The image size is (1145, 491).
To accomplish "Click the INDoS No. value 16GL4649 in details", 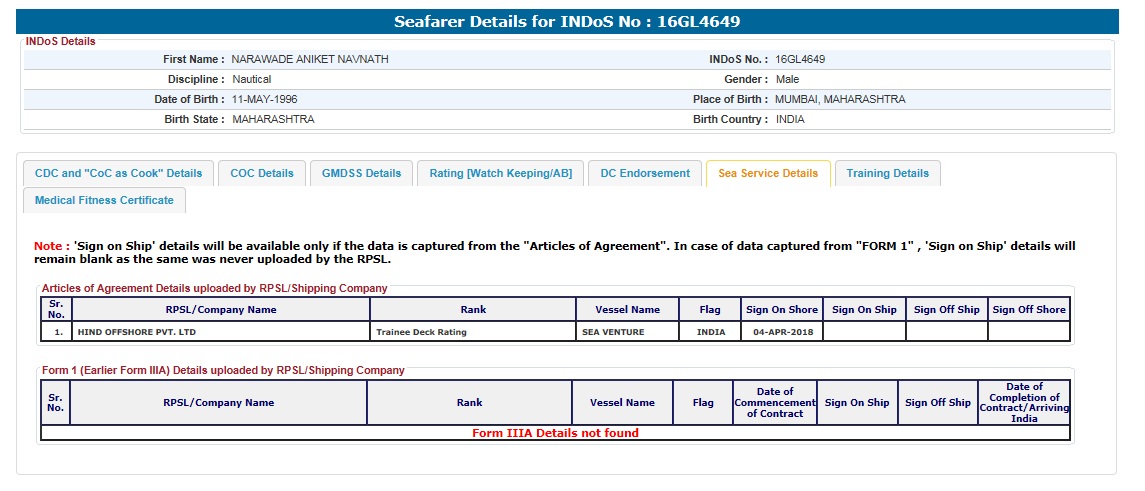I will [800, 60].
